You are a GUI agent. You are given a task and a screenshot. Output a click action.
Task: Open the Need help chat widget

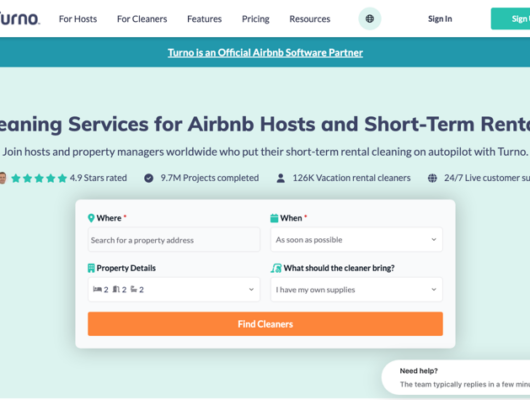coord(456,377)
